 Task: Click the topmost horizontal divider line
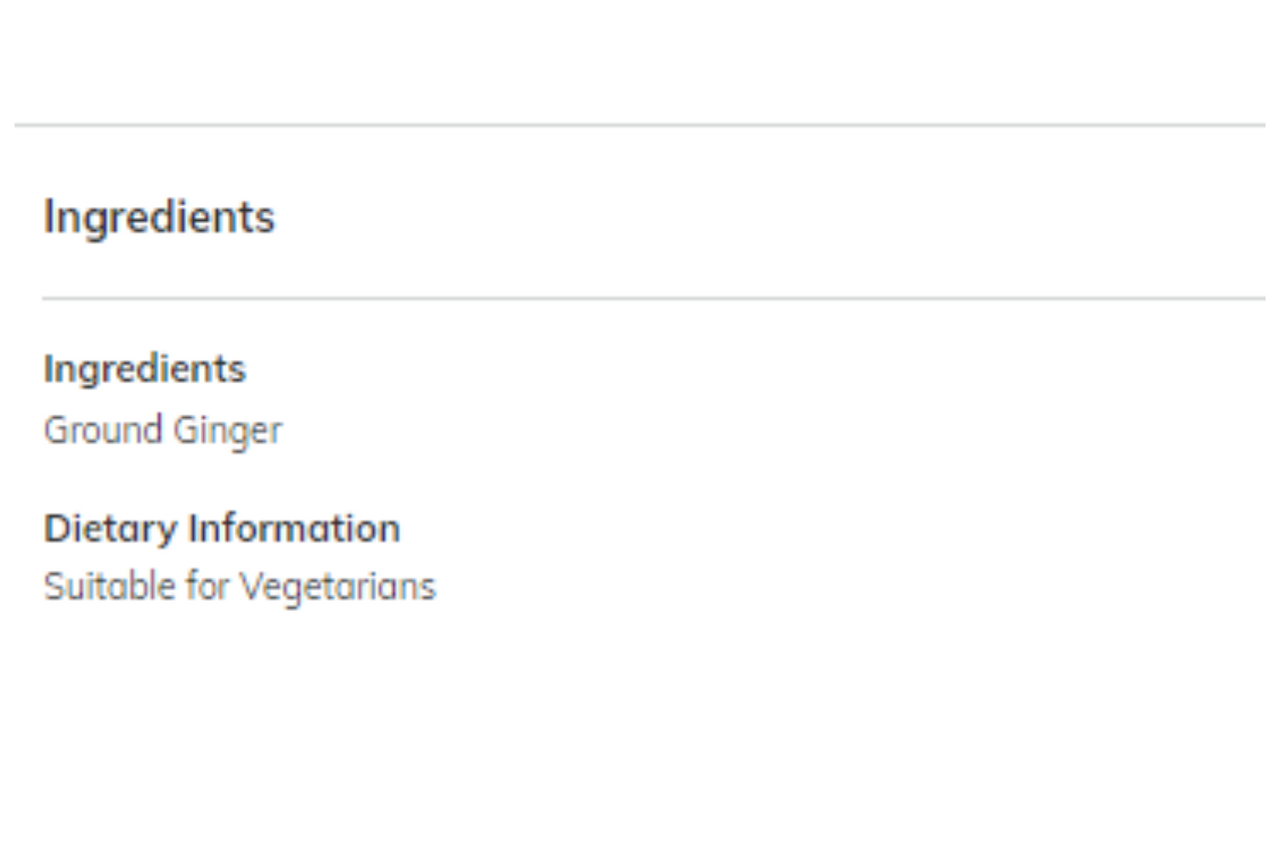click(x=640, y=125)
